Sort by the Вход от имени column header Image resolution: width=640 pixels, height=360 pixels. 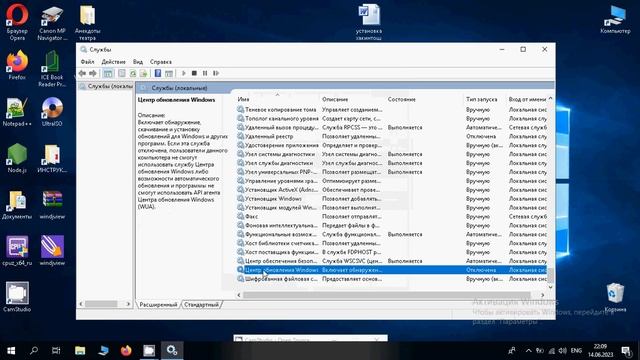coord(527,99)
